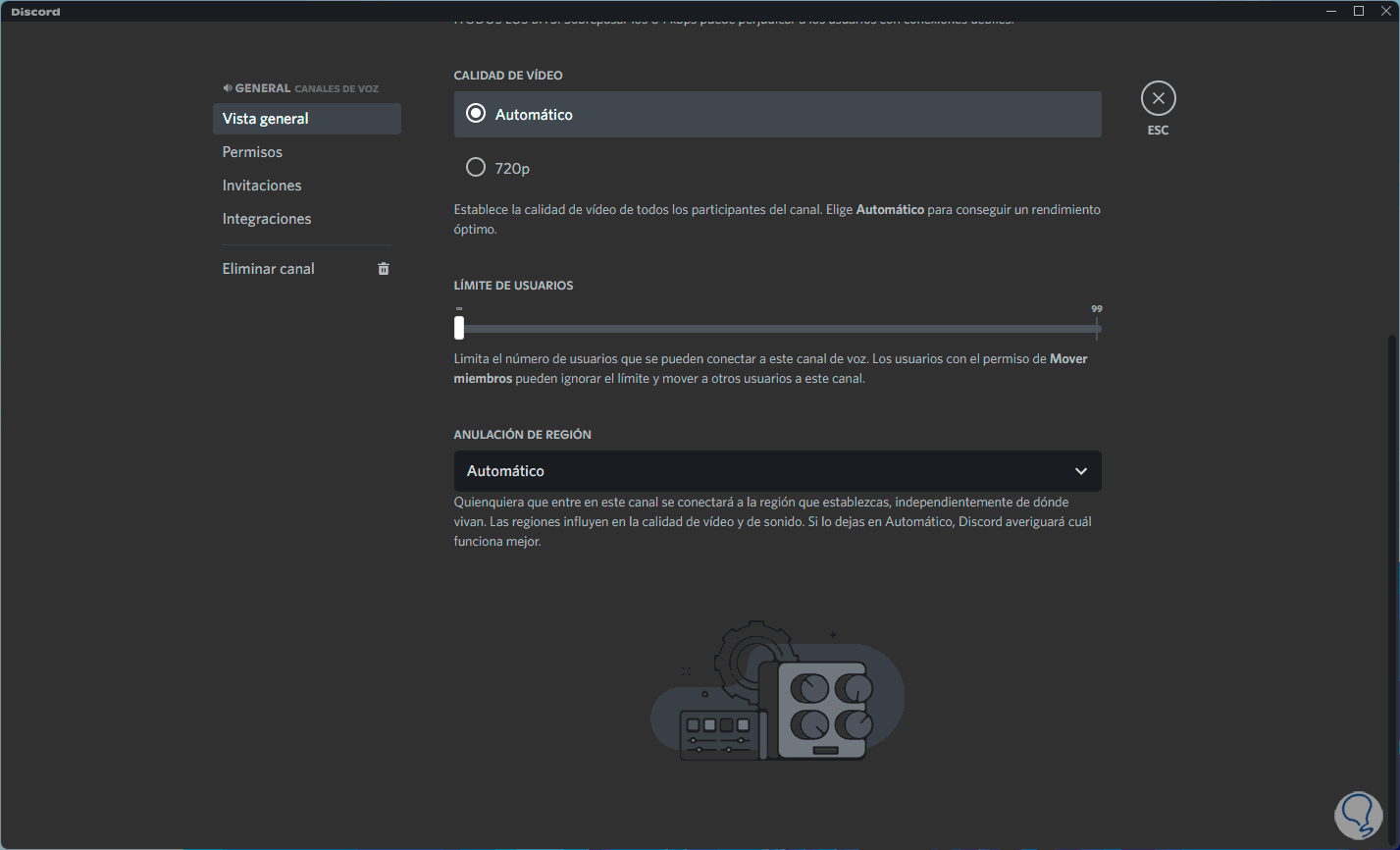Maximize the Discord window
1400x850 pixels.
click(1359, 11)
